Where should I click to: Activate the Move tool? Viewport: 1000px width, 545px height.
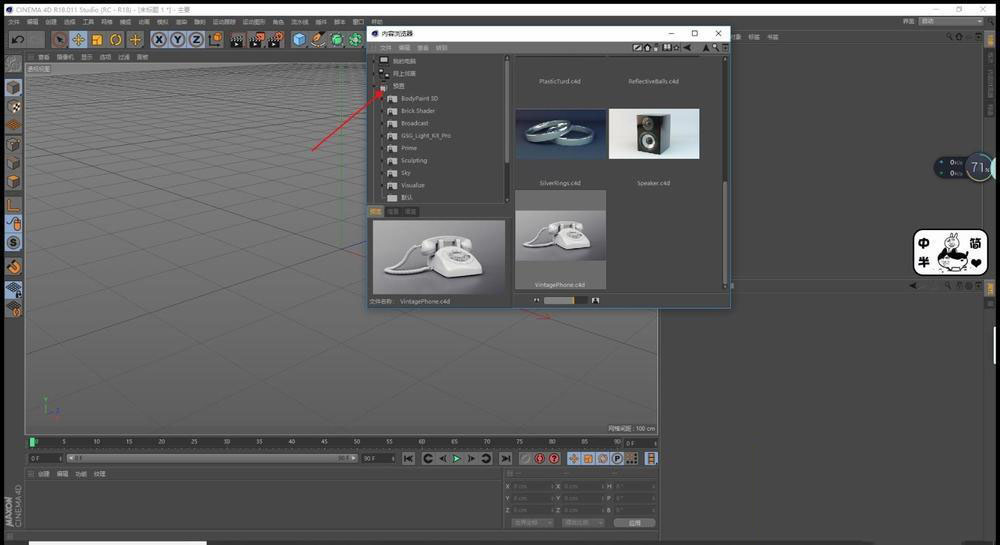pos(78,40)
